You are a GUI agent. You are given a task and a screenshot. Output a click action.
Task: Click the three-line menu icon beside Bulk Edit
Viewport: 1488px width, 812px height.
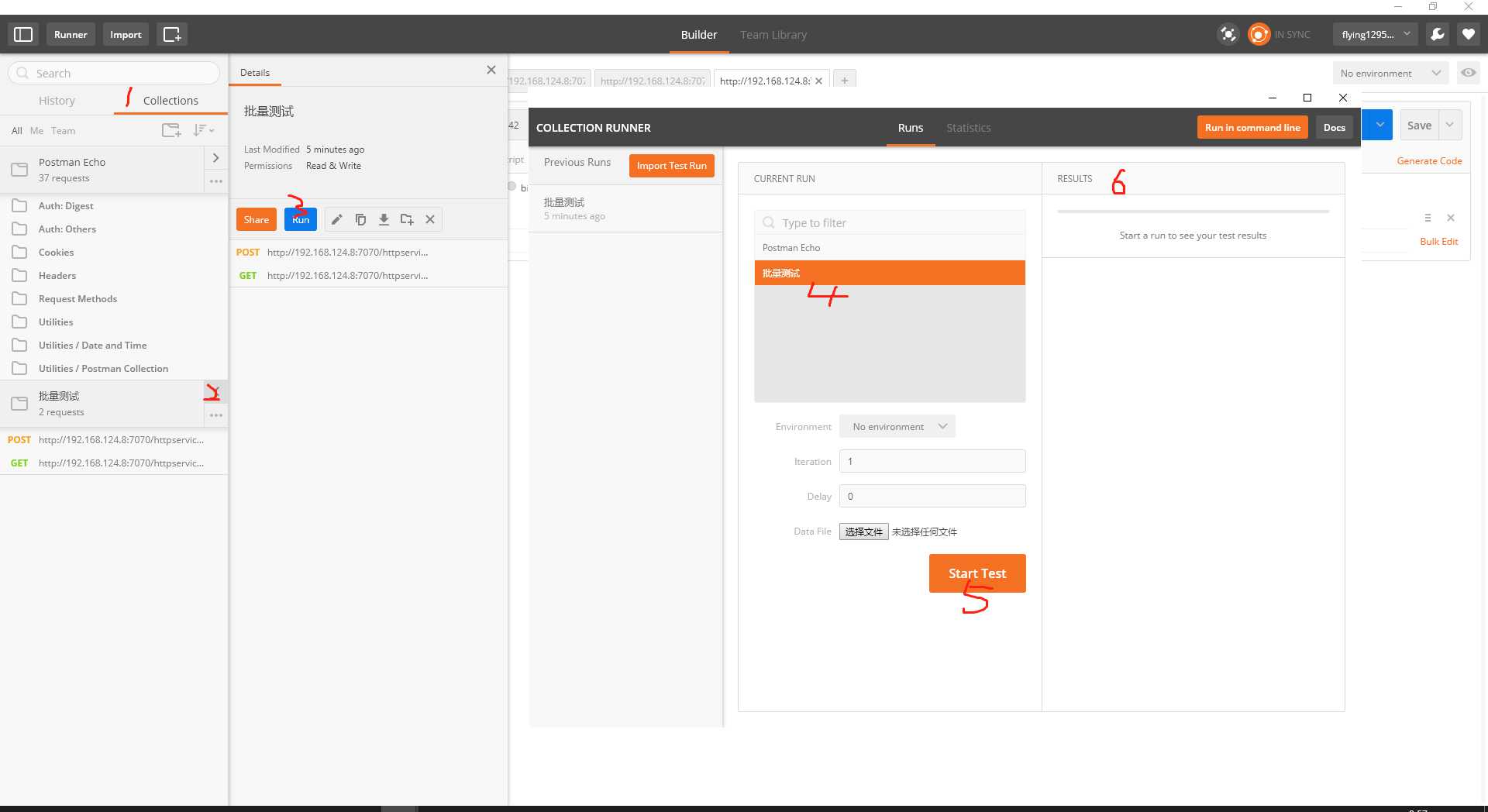(x=1428, y=218)
